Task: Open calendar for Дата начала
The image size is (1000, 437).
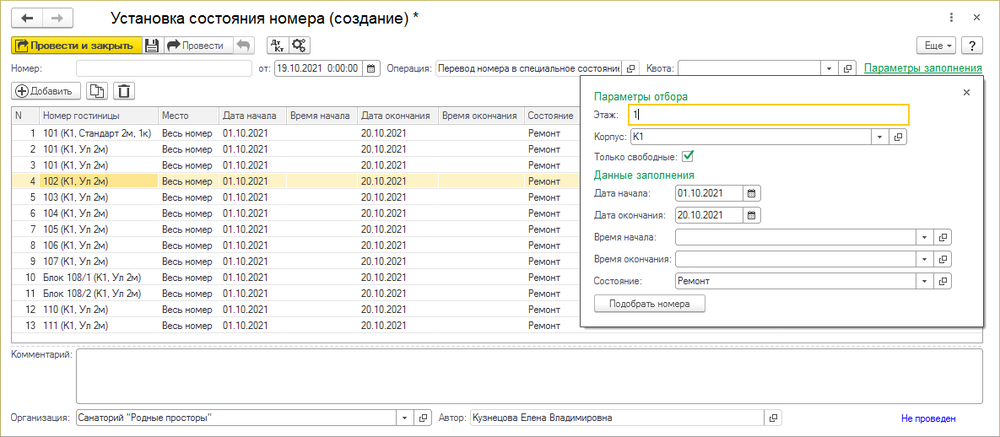Action: [x=752, y=193]
